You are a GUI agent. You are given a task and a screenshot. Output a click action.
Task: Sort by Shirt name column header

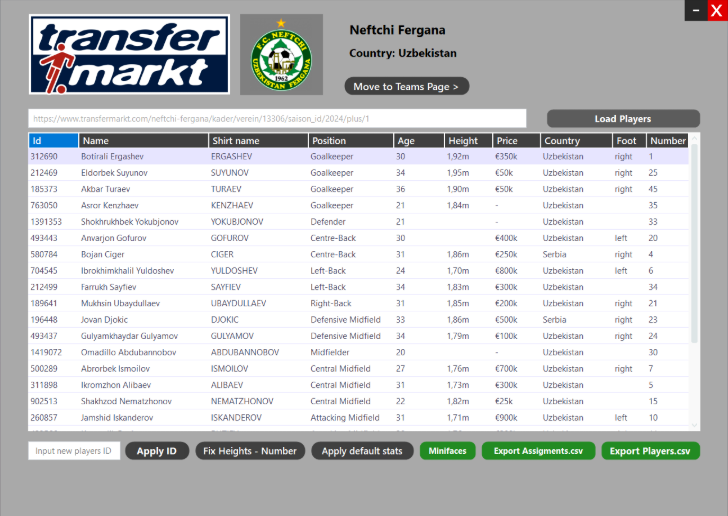[x=258, y=140]
